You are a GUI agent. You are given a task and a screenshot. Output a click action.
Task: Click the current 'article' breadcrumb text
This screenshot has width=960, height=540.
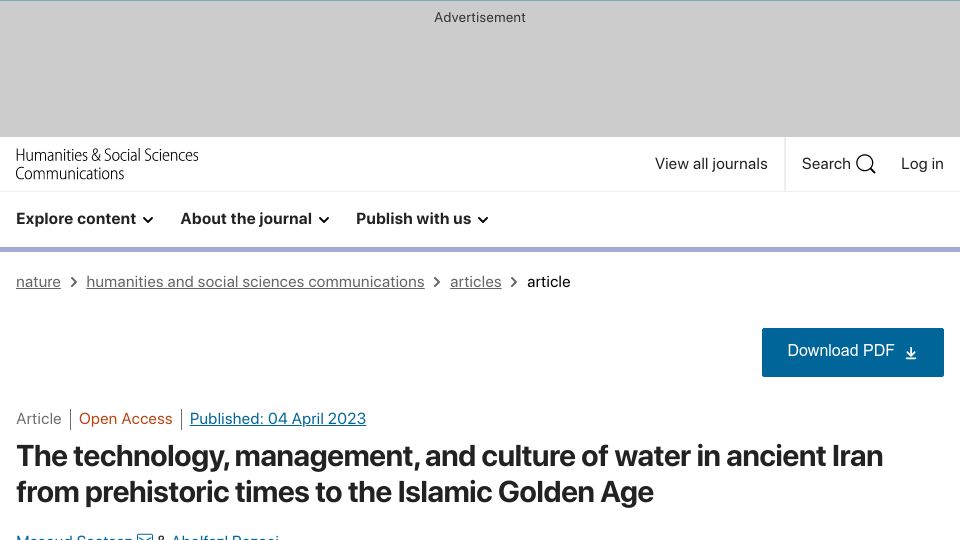tap(549, 282)
